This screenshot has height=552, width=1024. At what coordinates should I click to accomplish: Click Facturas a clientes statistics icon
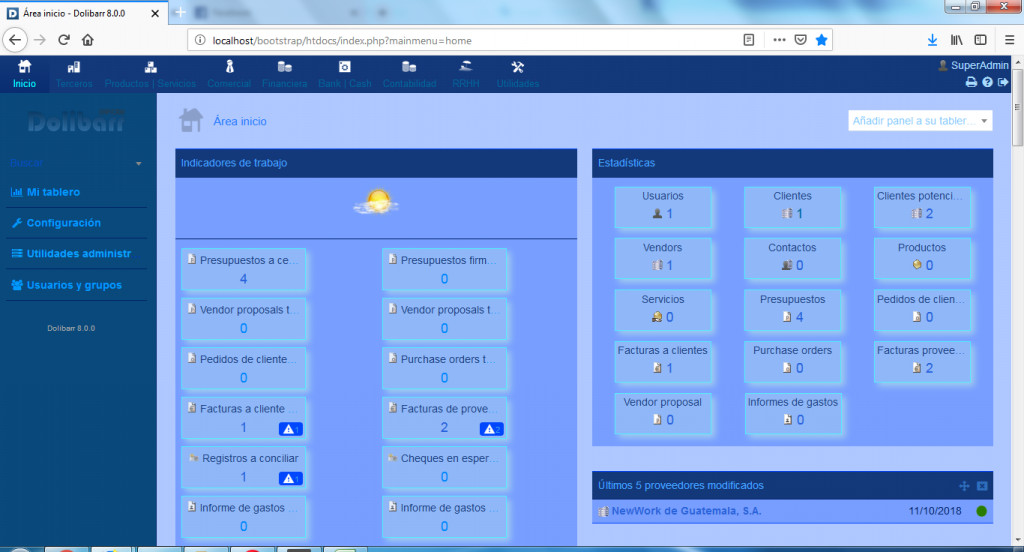pos(657,368)
